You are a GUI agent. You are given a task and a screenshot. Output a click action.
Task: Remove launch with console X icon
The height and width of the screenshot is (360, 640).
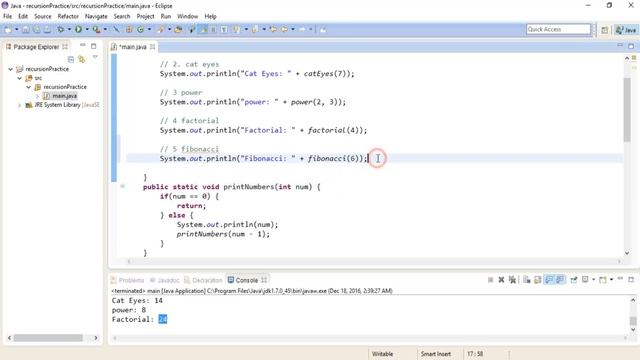[x=501, y=280]
